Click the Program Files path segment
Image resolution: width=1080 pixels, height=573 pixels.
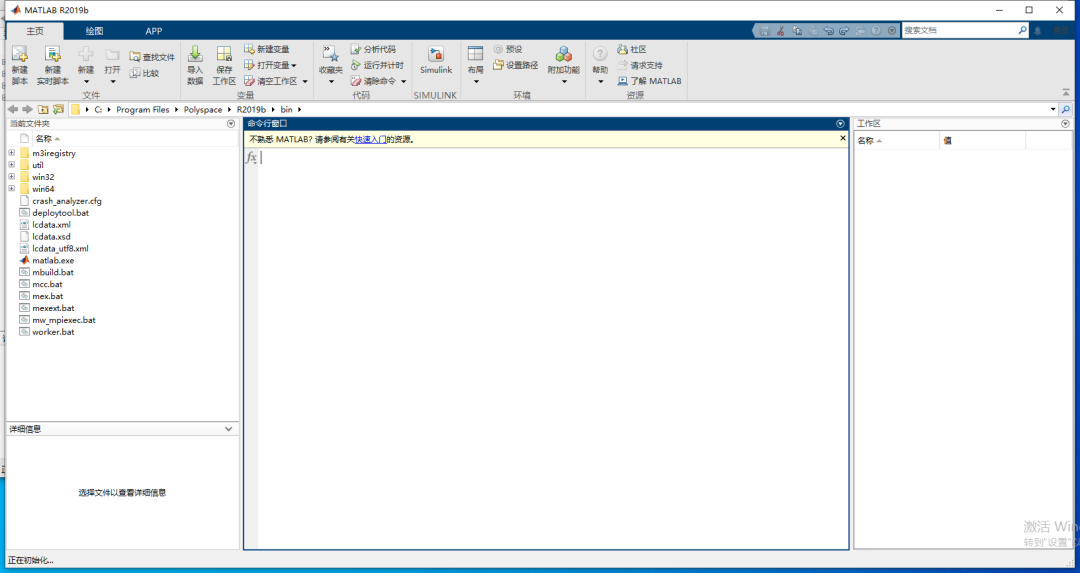click(x=143, y=110)
